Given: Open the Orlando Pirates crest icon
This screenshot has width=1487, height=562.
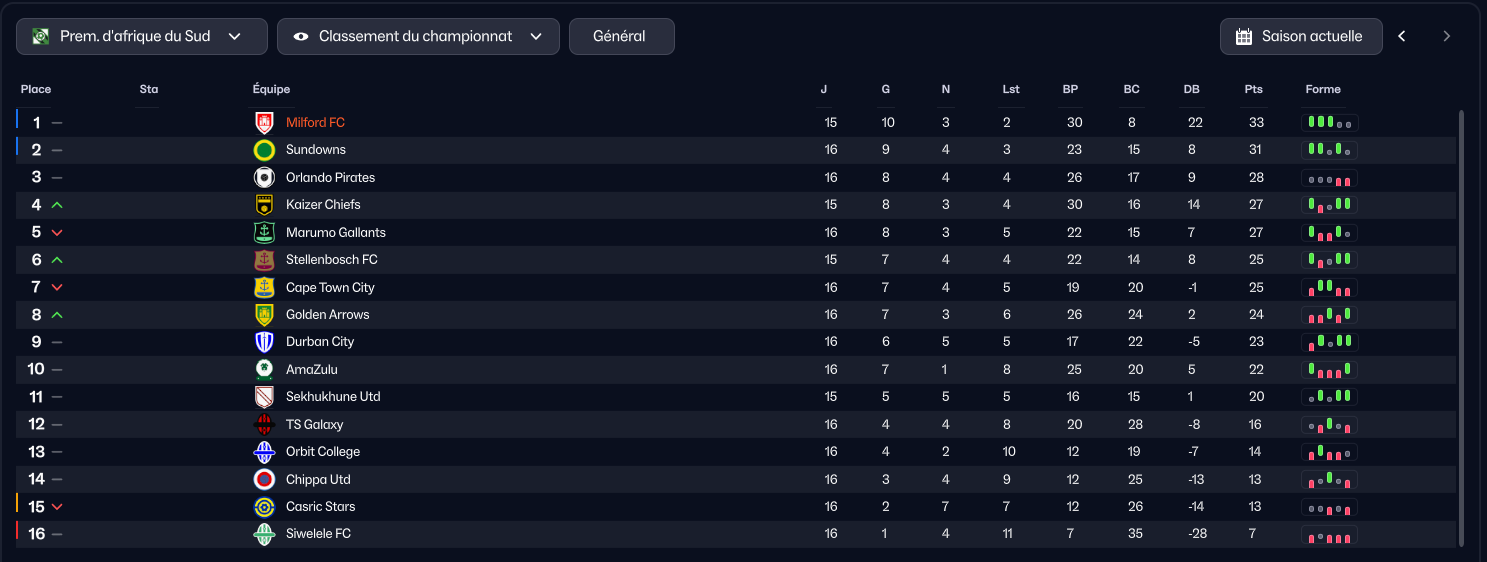Looking at the screenshot, I should pos(264,178).
